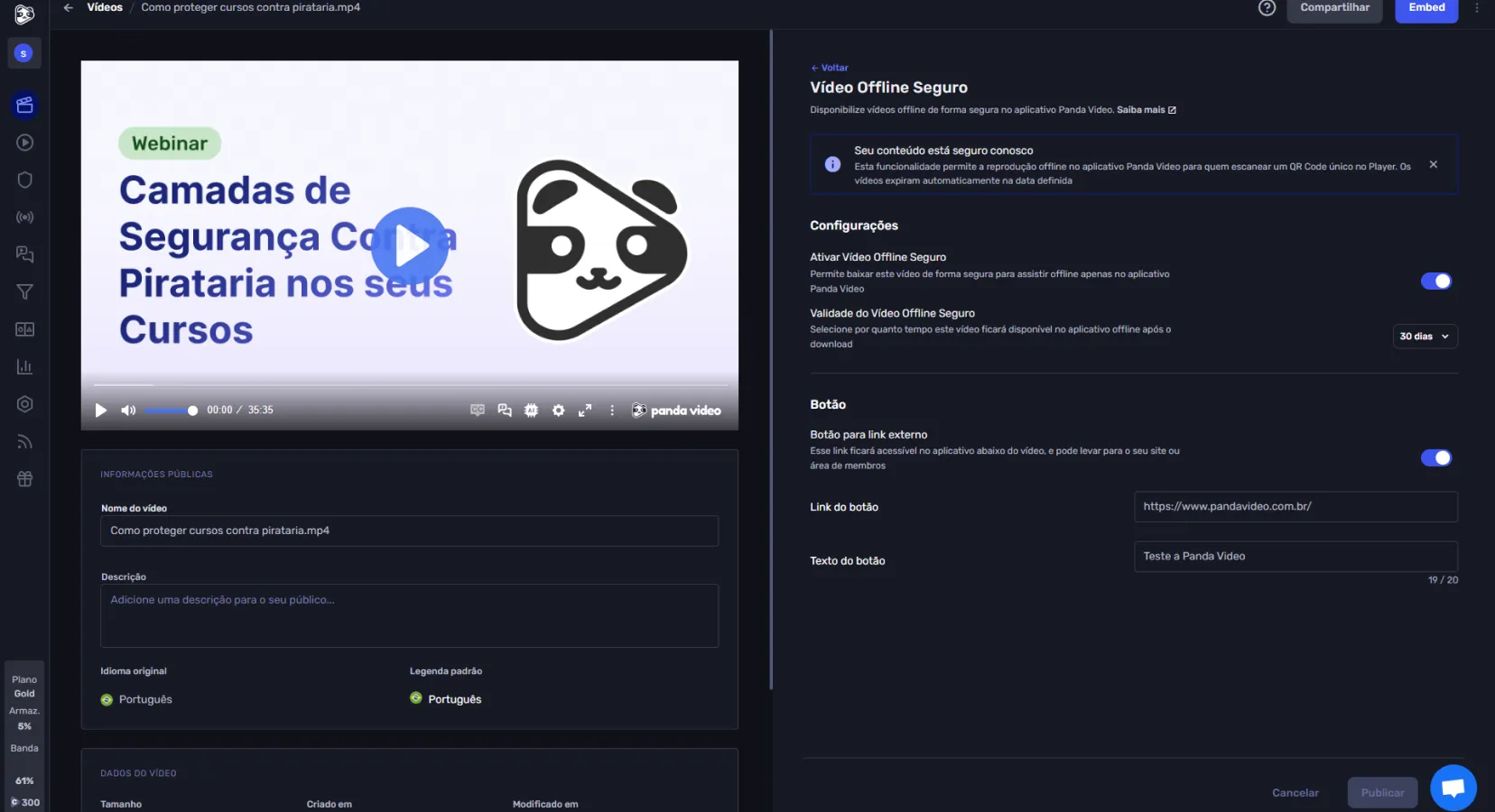Click the Embed button
The image size is (1495, 812).
point(1426,8)
